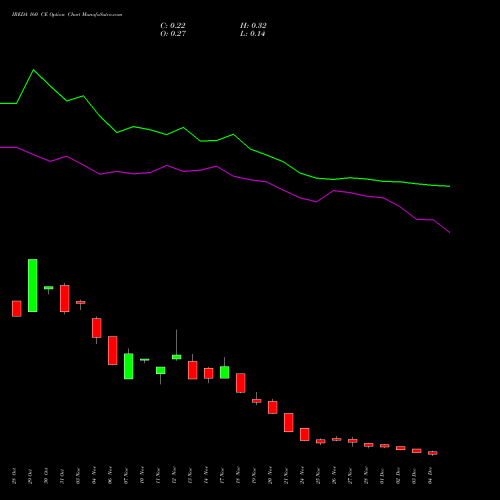Click the '28 Nov' date label
This screenshot has width=500, height=500.
pos(366,476)
